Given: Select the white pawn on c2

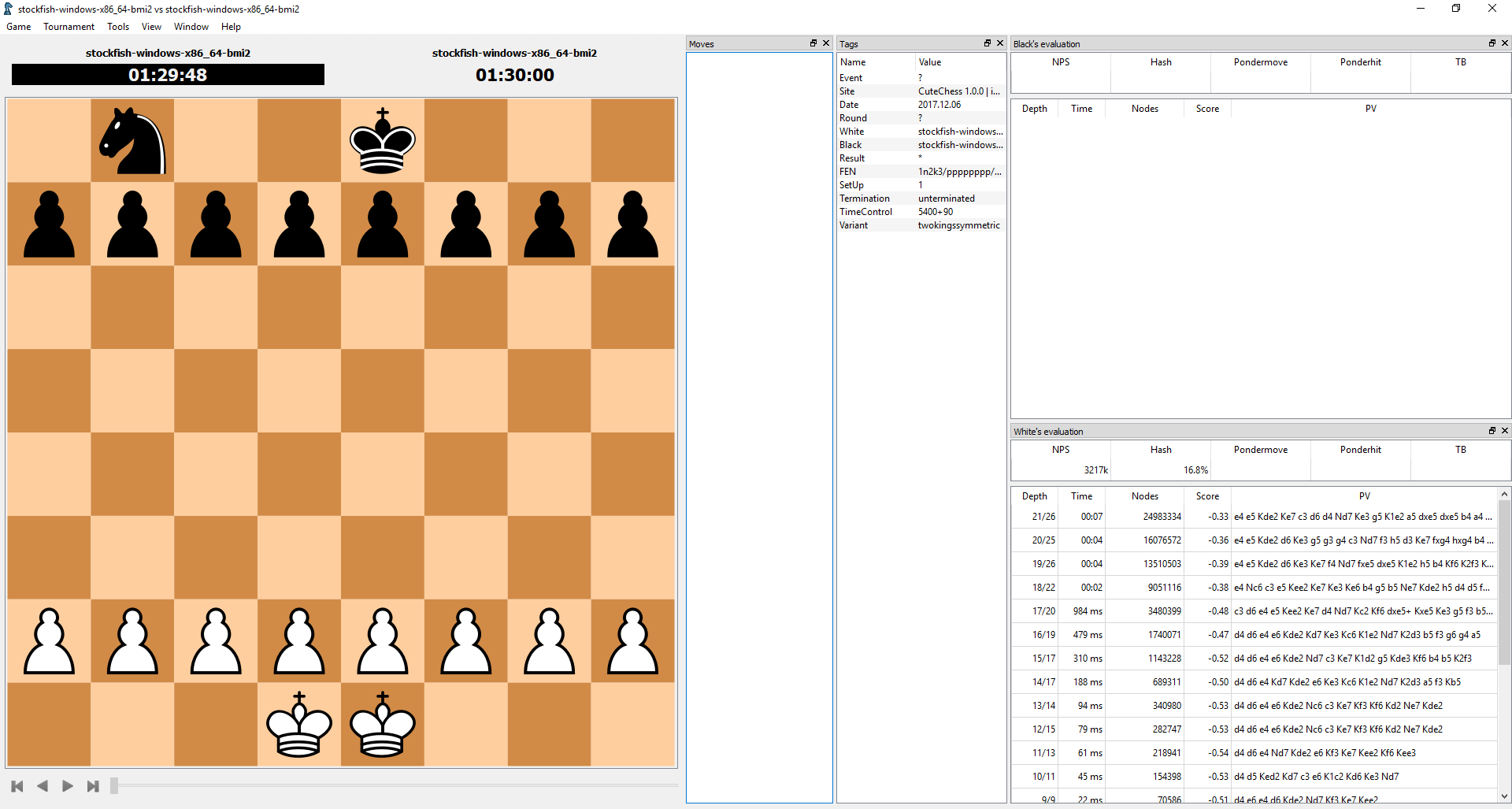Looking at the screenshot, I should pyautogui.click(x=216, y=641).
